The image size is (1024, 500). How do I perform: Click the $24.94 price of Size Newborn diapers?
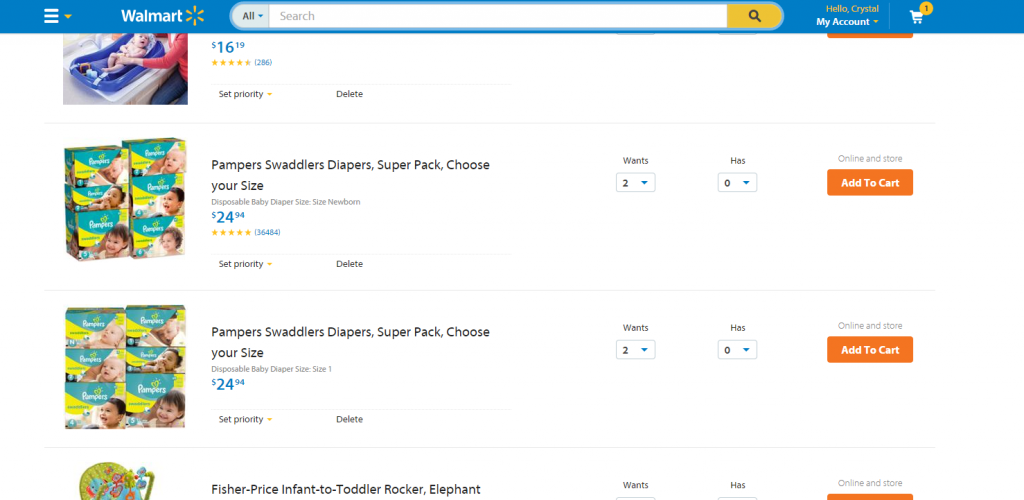(x=228, y=217)
